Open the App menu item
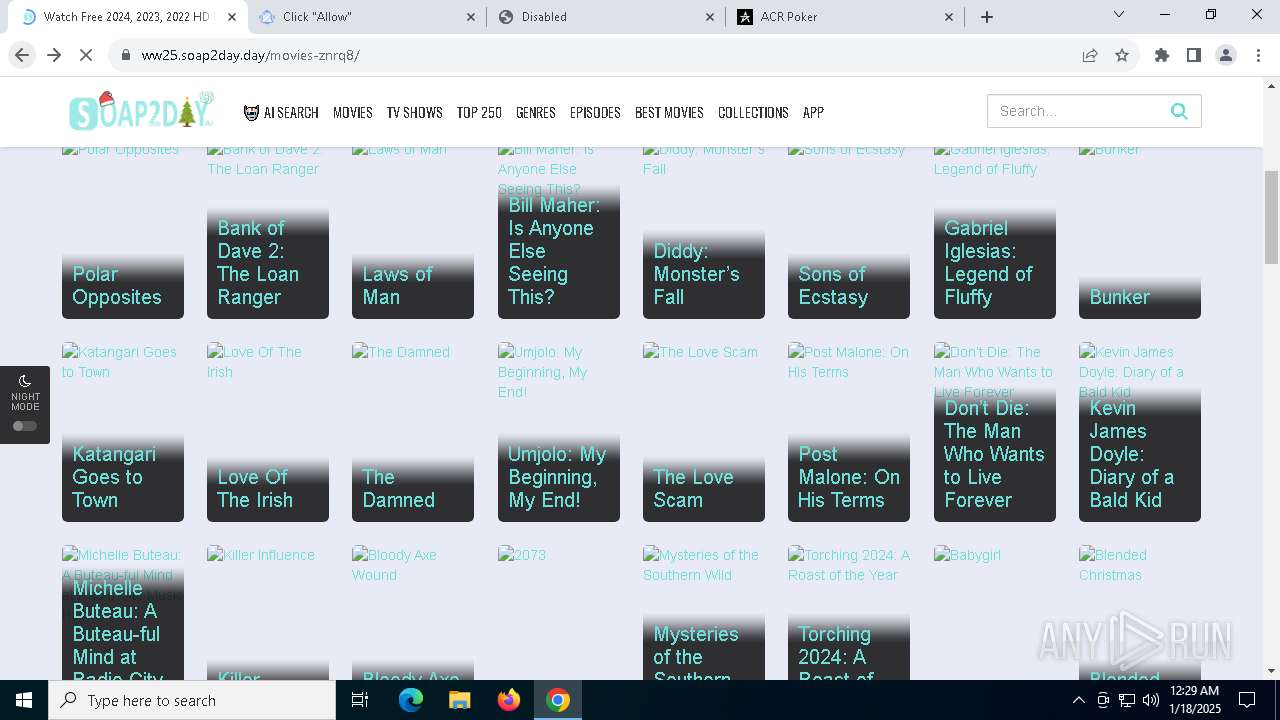 pyautogui.click(x=813, y=112)
